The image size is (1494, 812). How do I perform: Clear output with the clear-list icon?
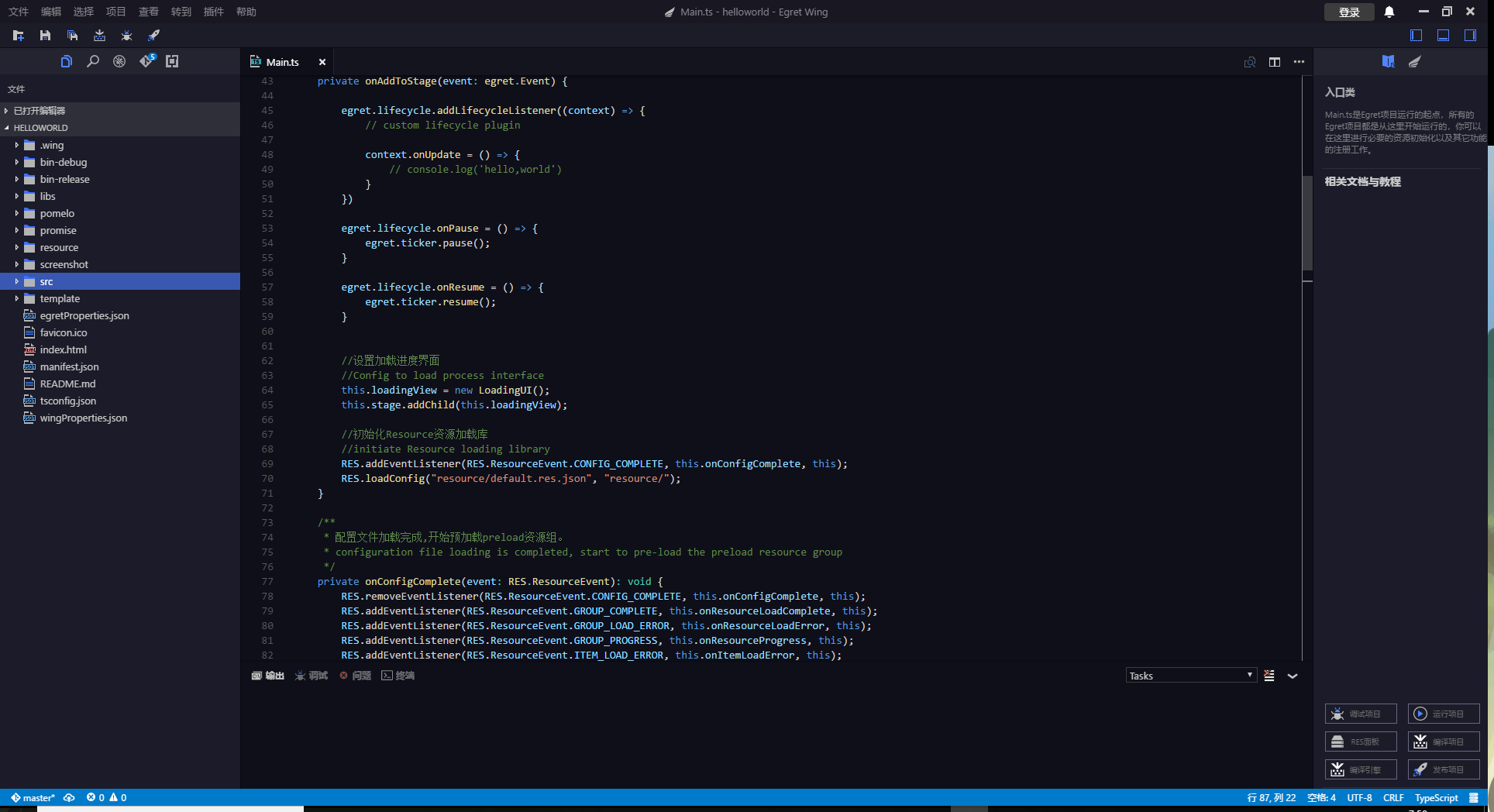point(1269,676)
